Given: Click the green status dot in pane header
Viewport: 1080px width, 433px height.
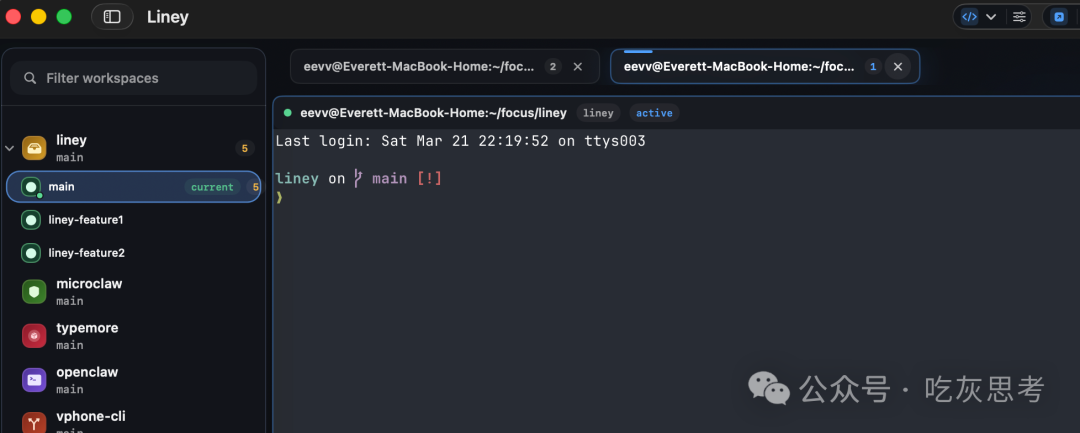Looking at the screenshot, I should click(x=288, y=113).
